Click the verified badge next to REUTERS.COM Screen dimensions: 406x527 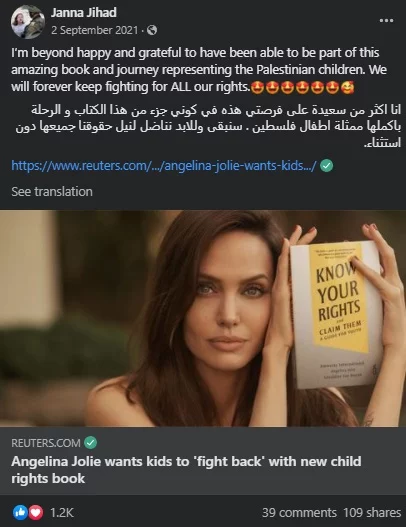coord(90,443)
